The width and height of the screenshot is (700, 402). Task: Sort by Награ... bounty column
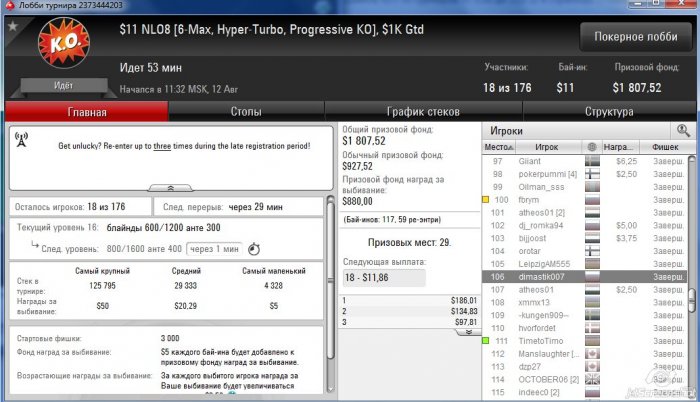(x=621, y=147)
